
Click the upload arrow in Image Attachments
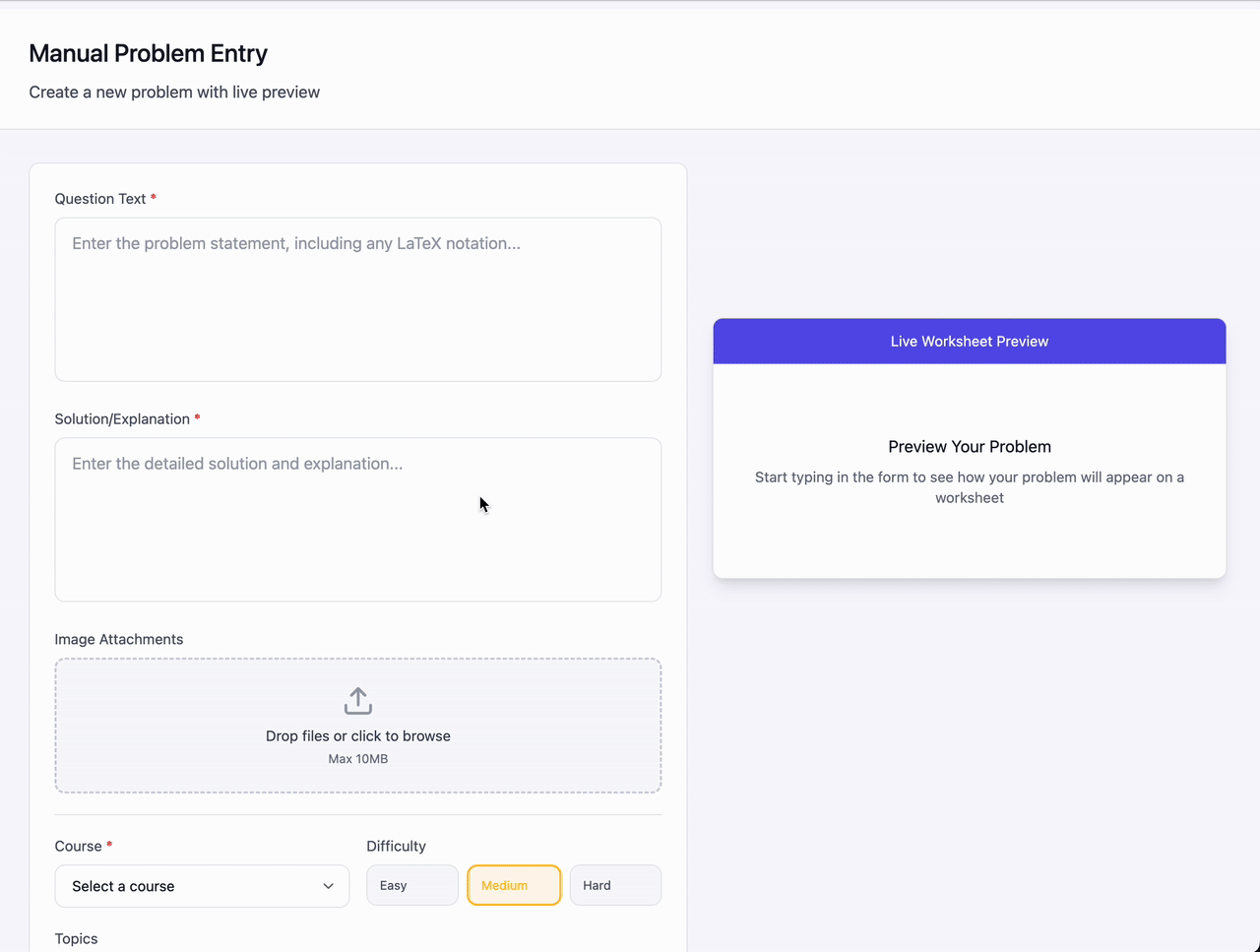[357, 700]
